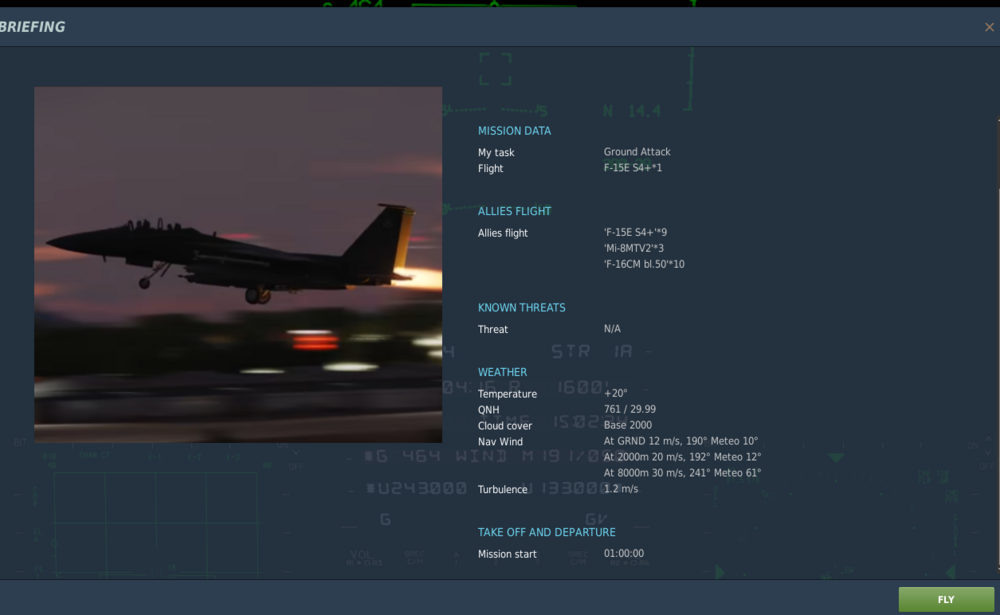Select the ALLIES FLIGHT heading

pyautogui.click(x=514, y=211)
